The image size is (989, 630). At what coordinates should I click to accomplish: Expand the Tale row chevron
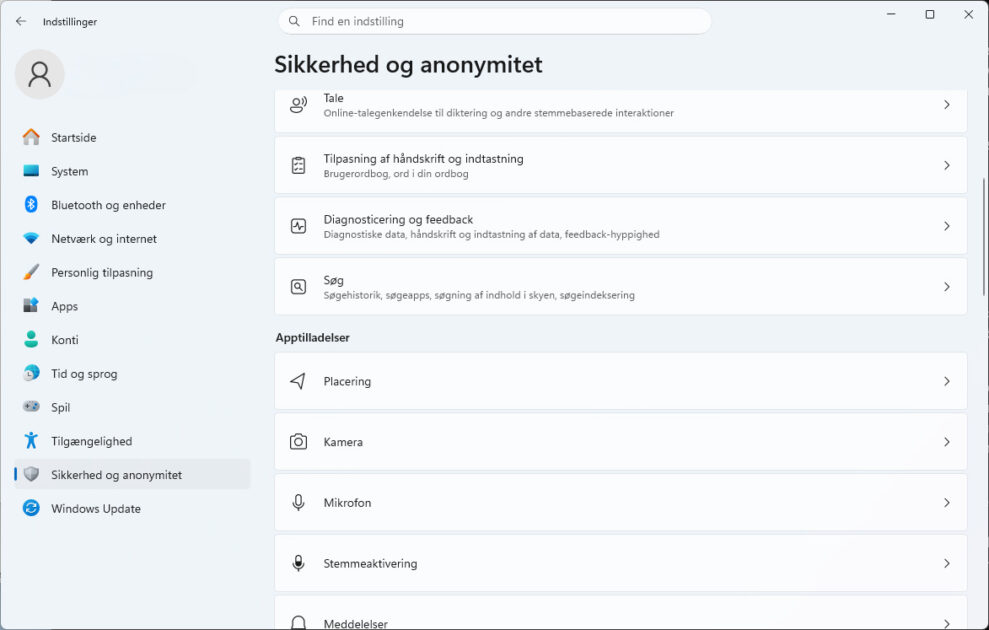pyautogui.click(x=947, y=105)
